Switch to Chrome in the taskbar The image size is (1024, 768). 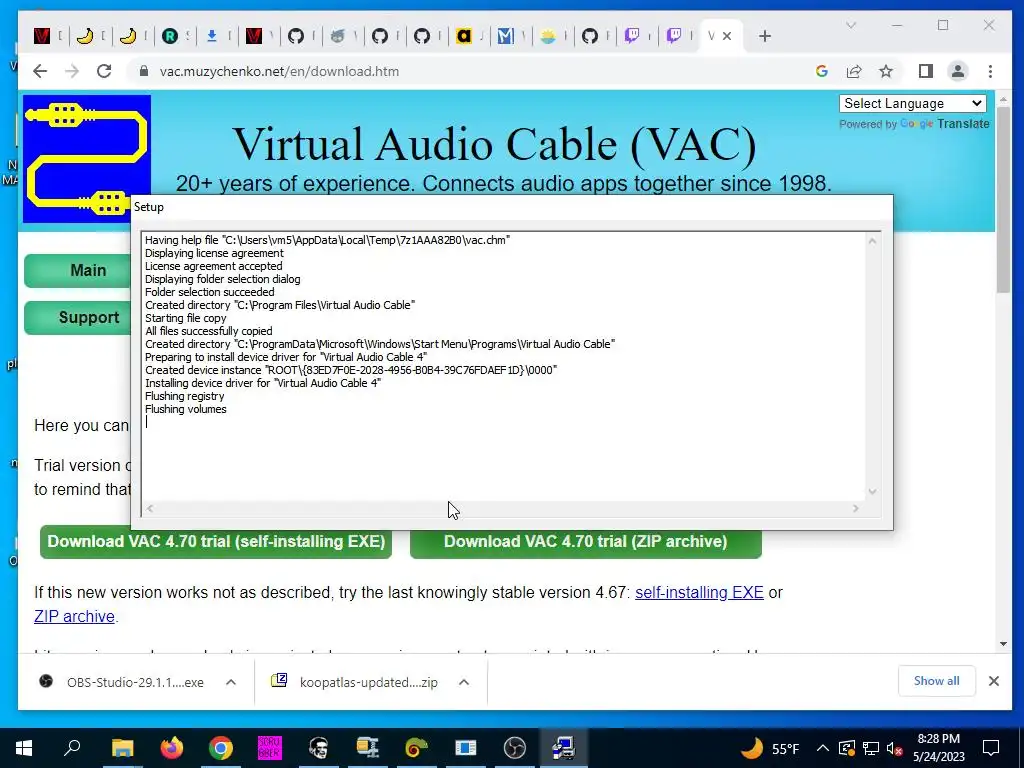pos(221,748)
